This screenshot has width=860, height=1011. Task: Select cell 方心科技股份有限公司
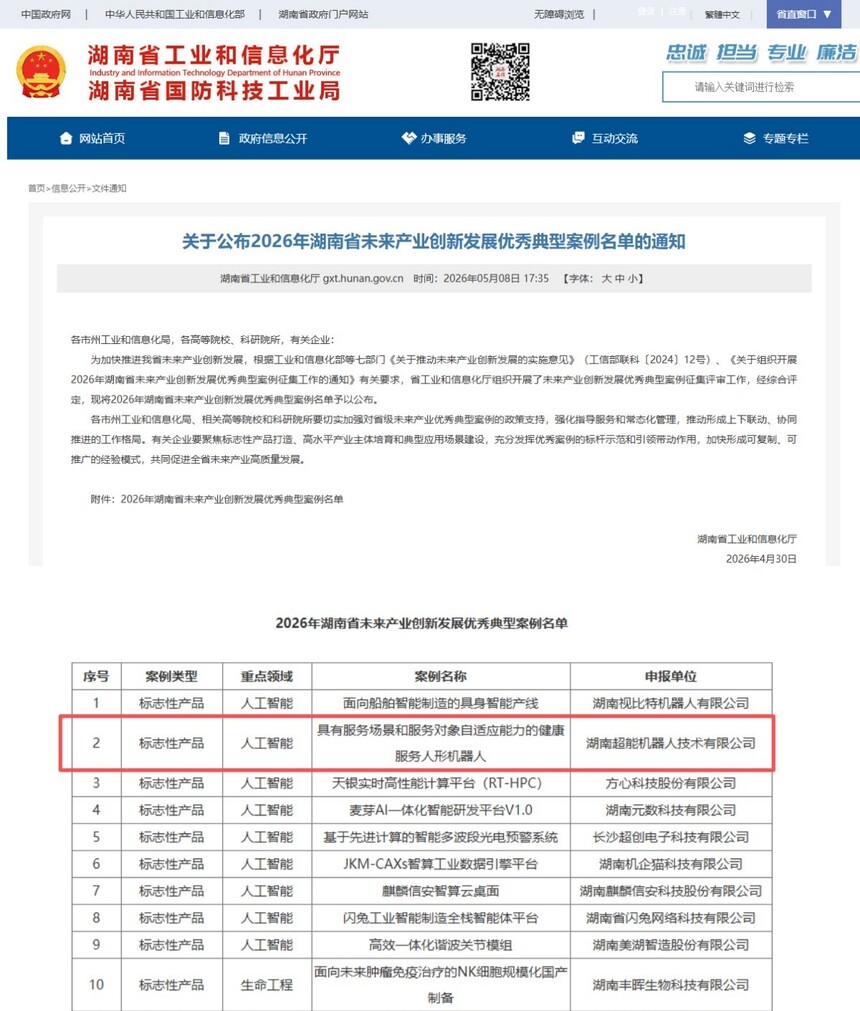[x=670, y=783]
